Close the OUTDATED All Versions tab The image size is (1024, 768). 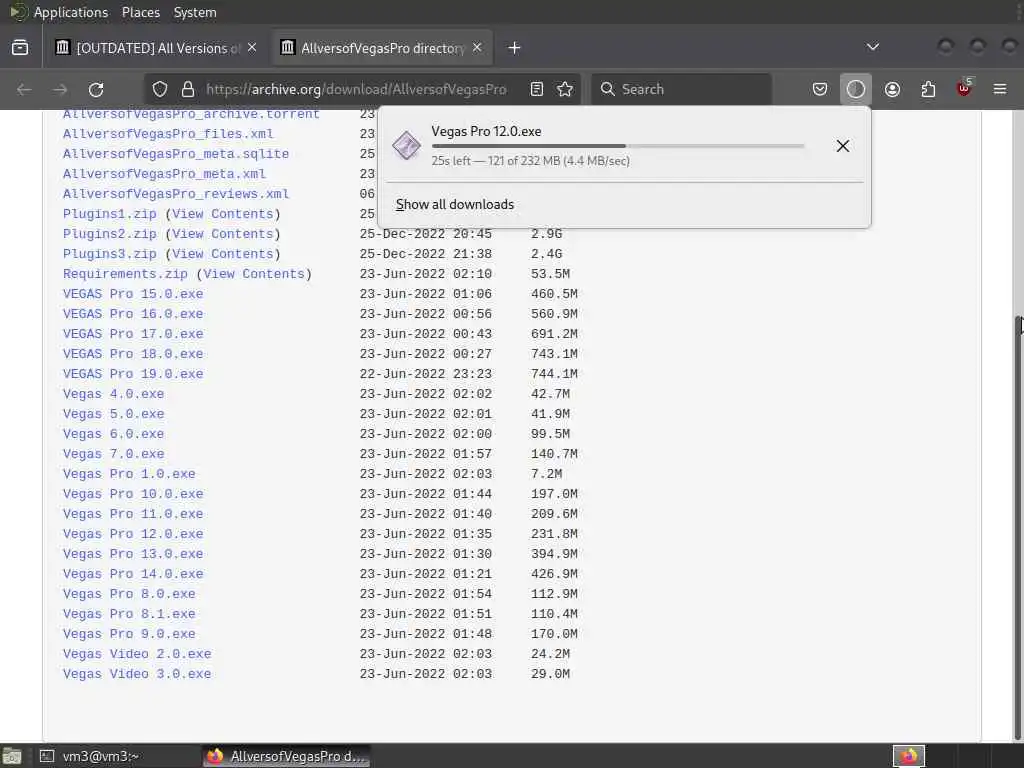(252, 48)
